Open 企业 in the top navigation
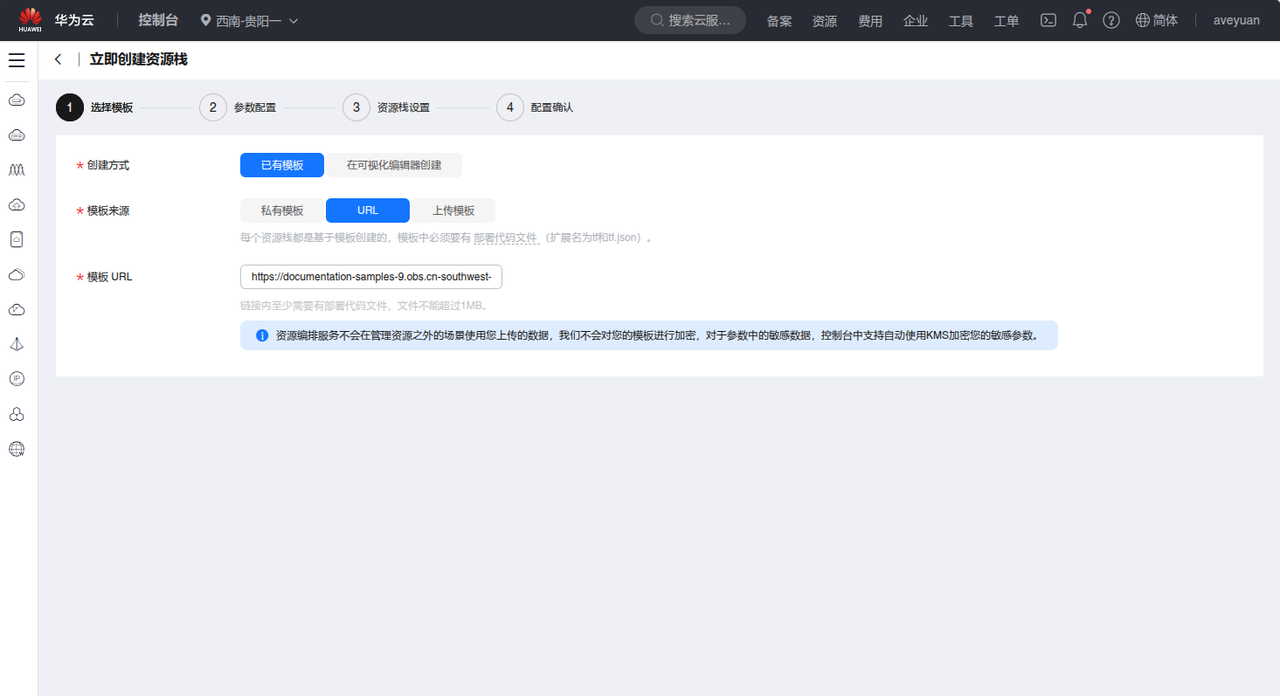 click(x=915, y=21)
